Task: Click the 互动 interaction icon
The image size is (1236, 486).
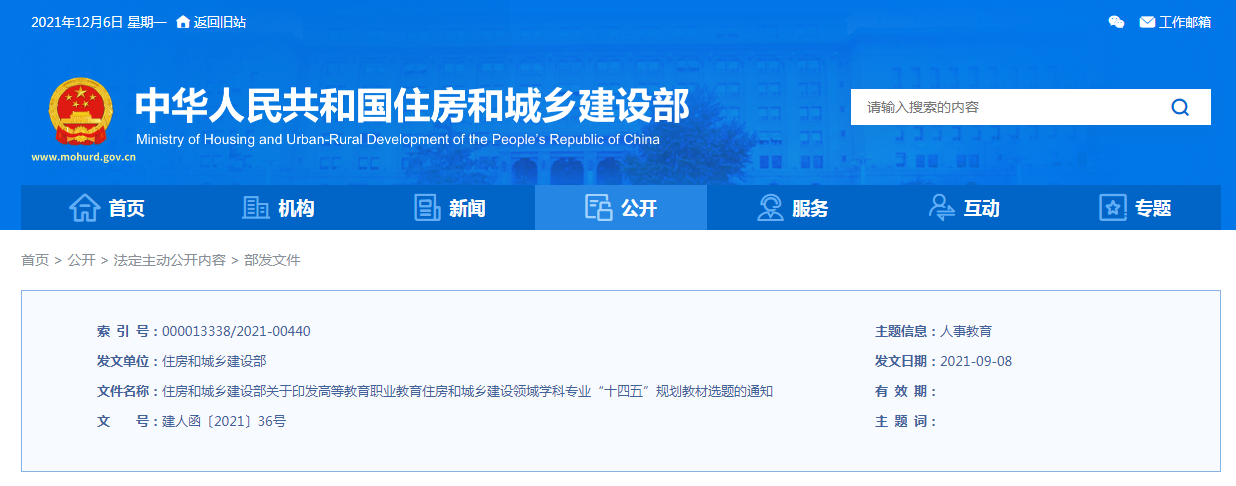Action: 941,208
